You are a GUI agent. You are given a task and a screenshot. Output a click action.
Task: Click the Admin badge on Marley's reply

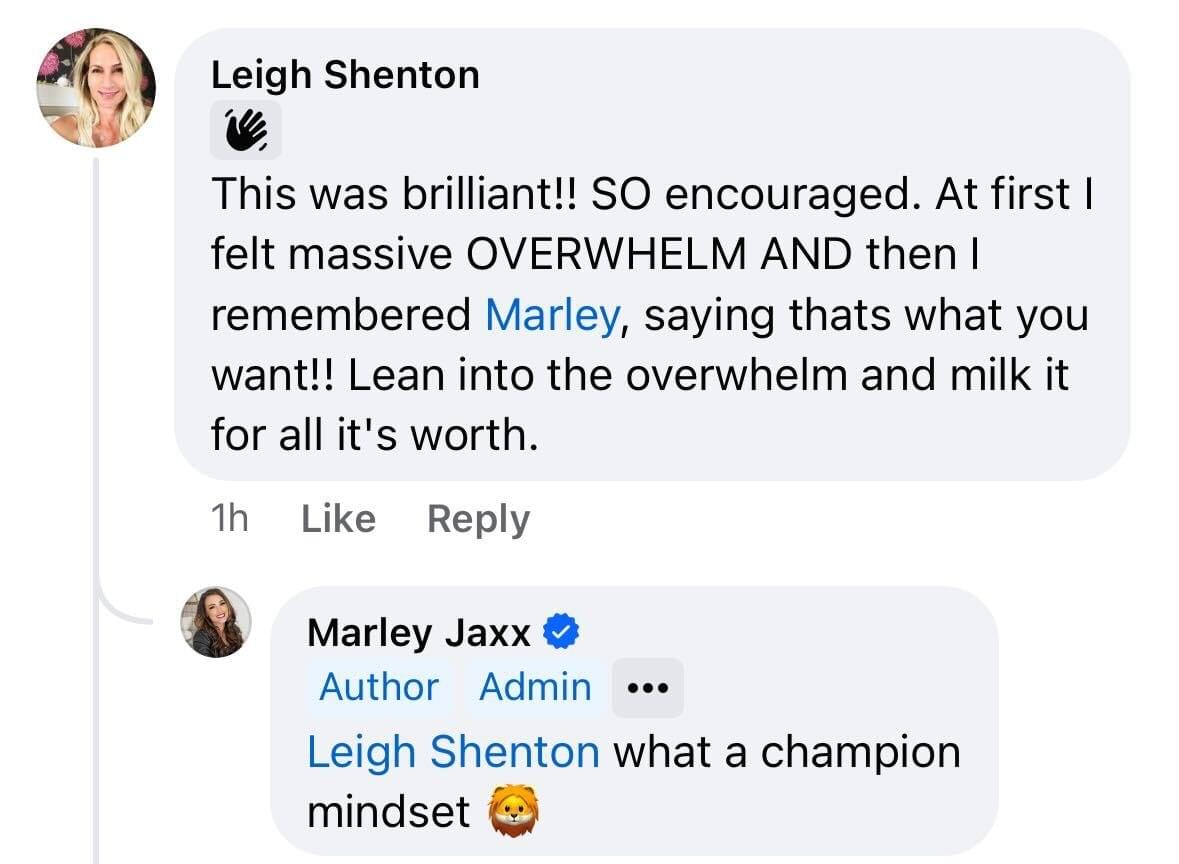tap(535, 688)
